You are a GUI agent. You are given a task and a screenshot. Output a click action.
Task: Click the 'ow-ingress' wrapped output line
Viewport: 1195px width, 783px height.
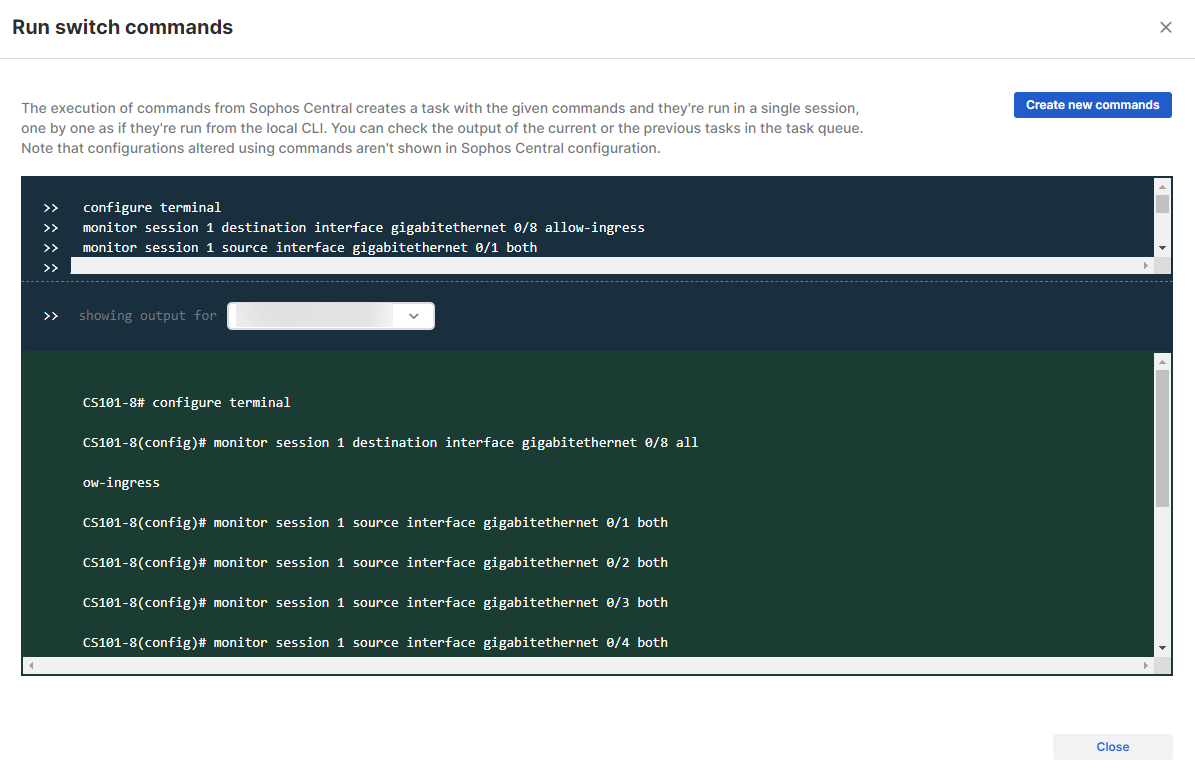(x=121, y=482)
